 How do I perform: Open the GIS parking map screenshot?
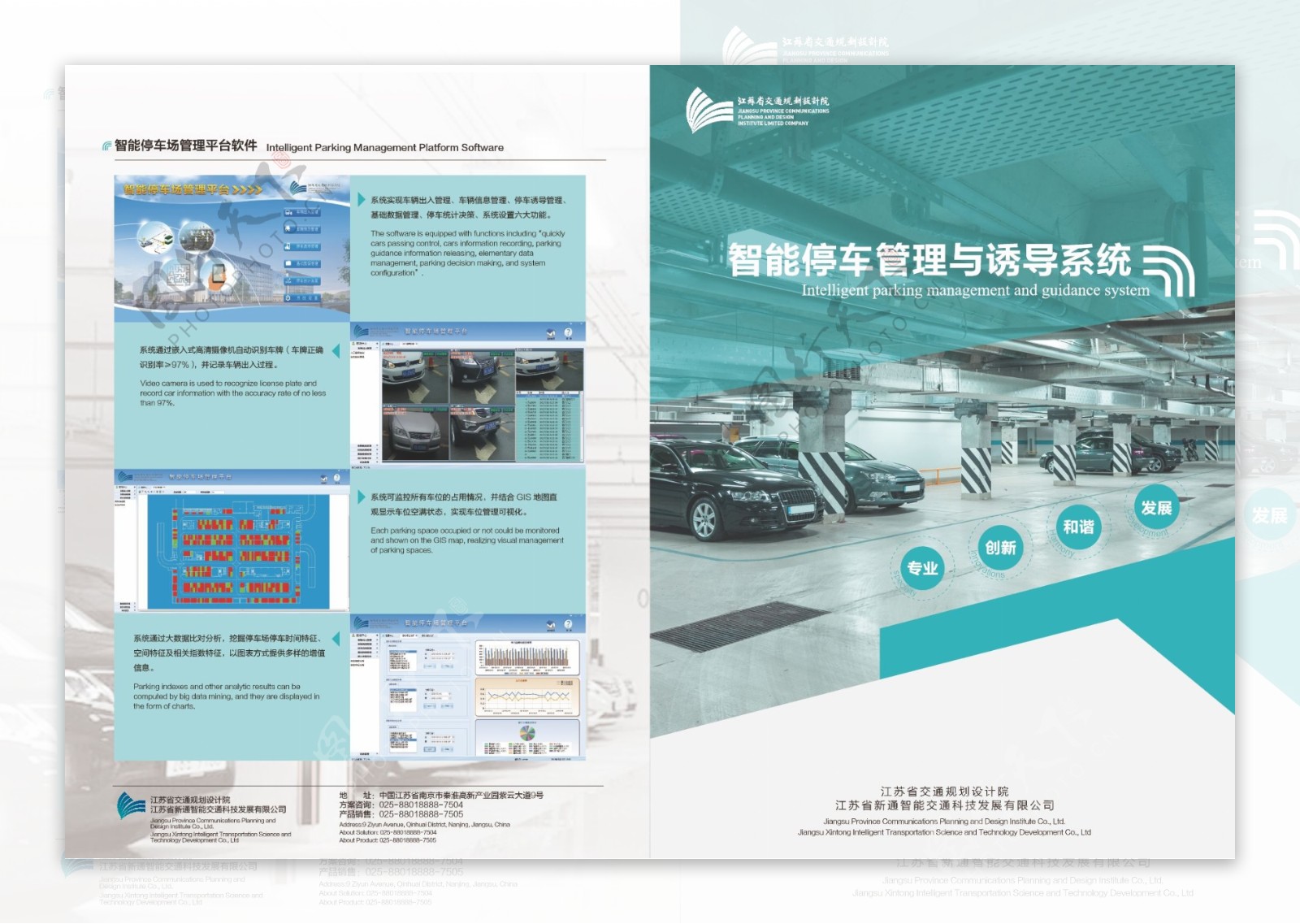(x=232, y=541)
